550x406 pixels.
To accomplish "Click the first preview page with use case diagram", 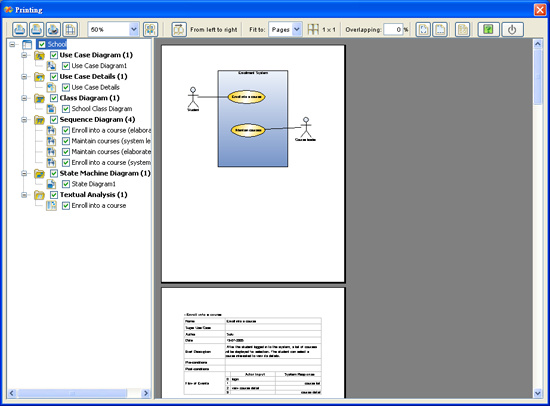I will [x=253, y=164].
